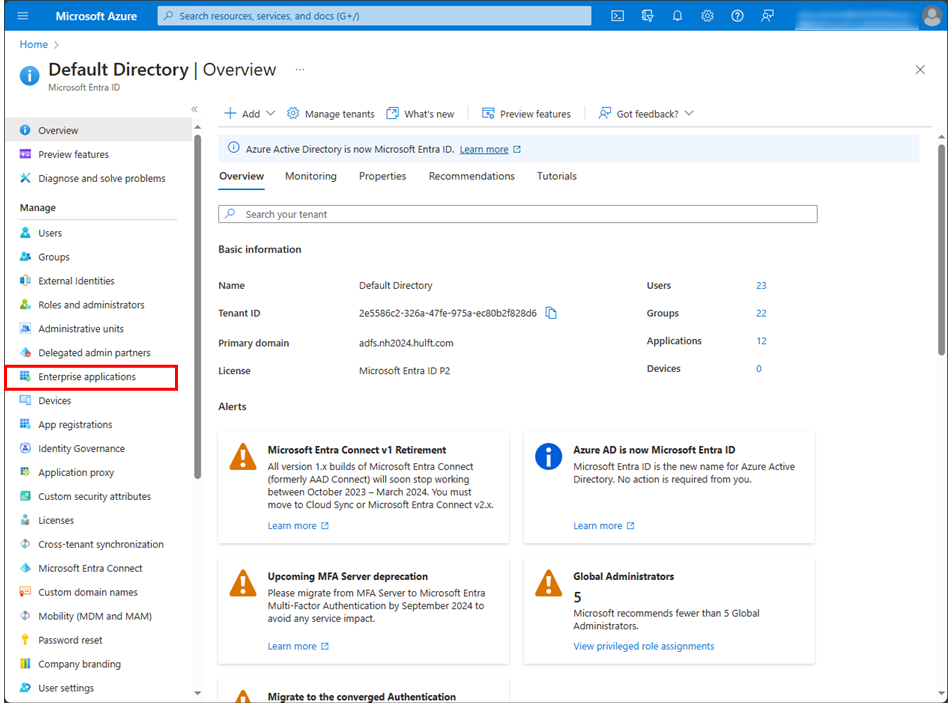Expand the Add dropdown
The width and height of the screenshot is (952, 703).
(x=250, y=114)
